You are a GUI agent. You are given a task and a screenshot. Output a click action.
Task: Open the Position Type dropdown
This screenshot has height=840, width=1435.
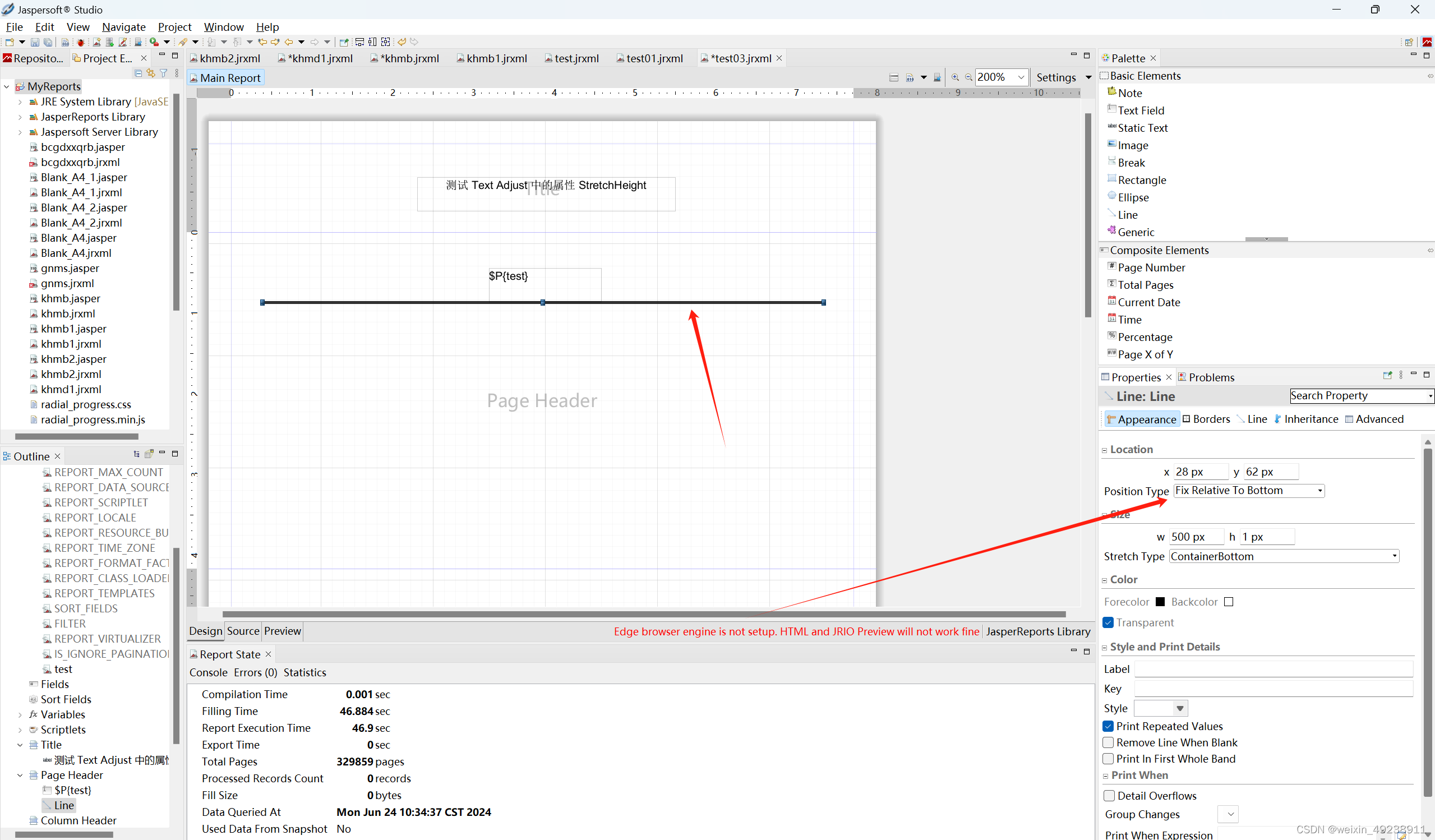point(1249,491)
